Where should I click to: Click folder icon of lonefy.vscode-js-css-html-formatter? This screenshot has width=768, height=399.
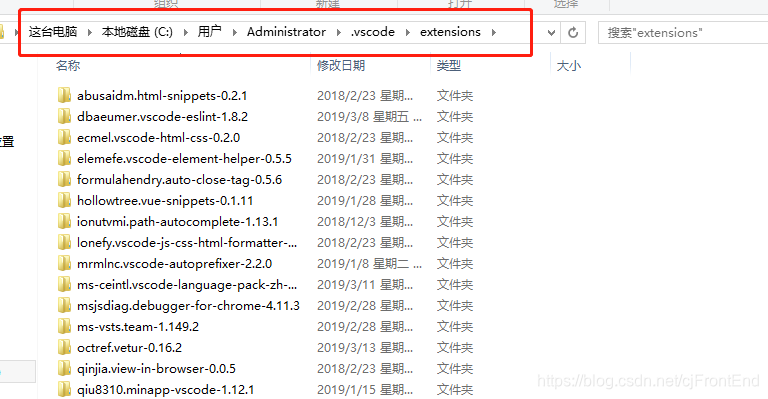64,242
